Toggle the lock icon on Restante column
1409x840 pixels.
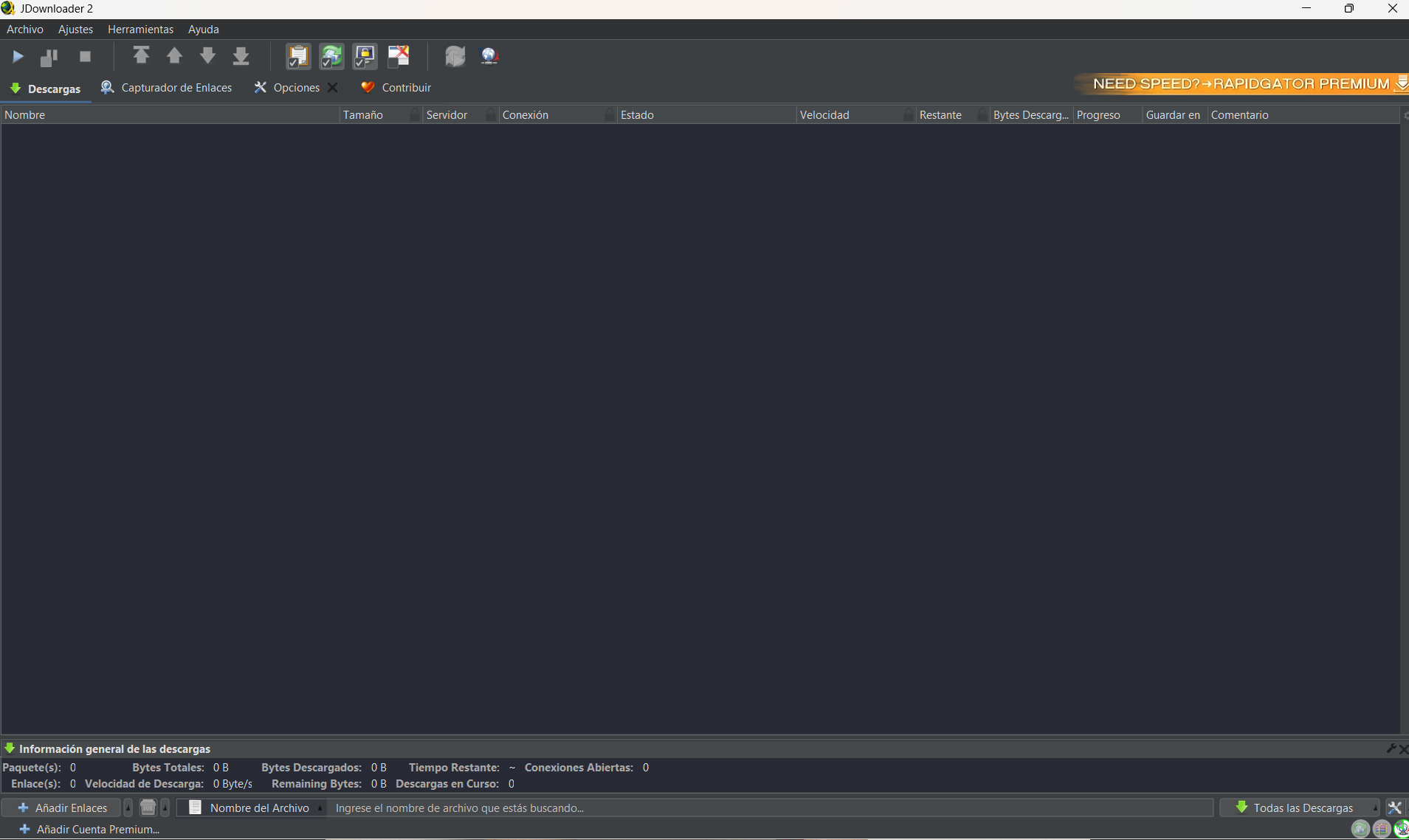pos(982,115)
